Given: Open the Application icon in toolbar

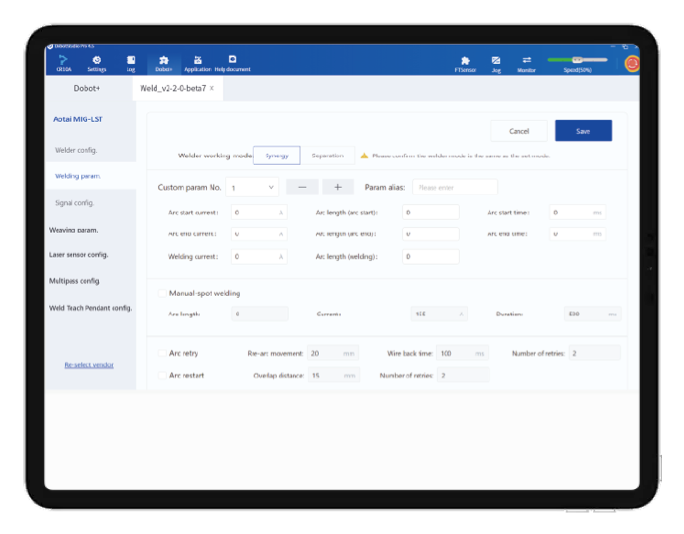Looking at the screenshot, I should click(x=197, y=62).
